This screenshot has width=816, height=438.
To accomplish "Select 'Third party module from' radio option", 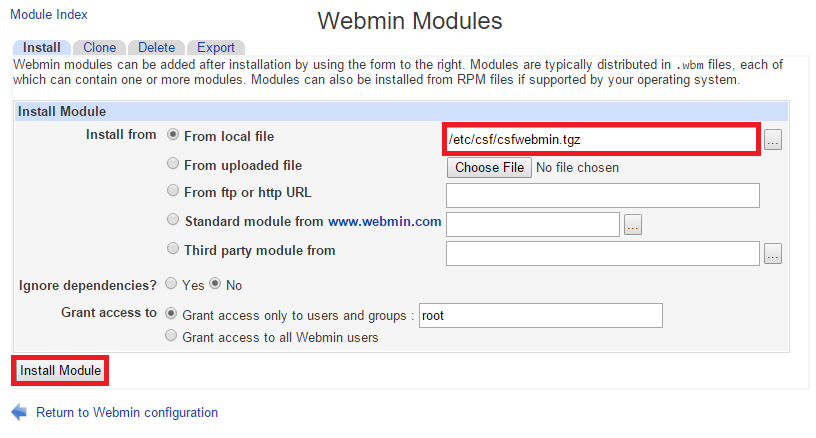I will (173, 249).
